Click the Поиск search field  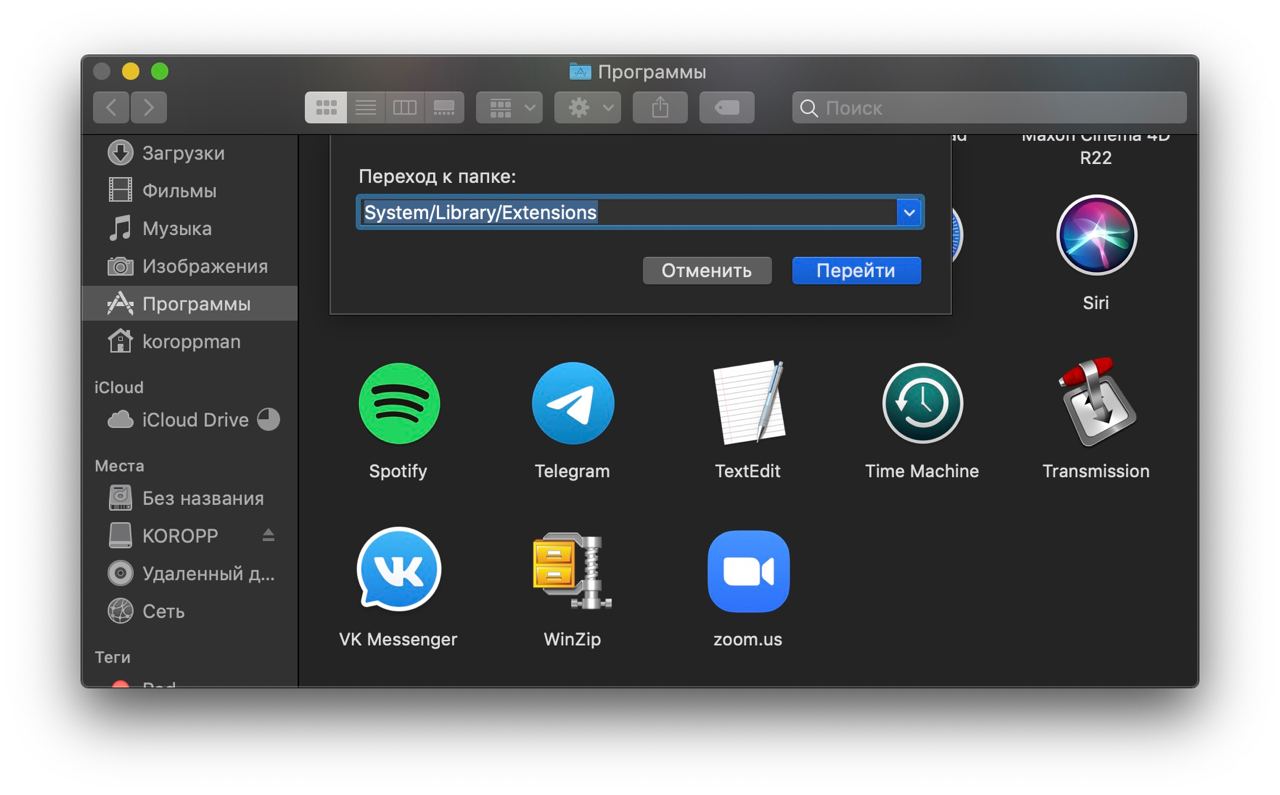tap(989, 108)
